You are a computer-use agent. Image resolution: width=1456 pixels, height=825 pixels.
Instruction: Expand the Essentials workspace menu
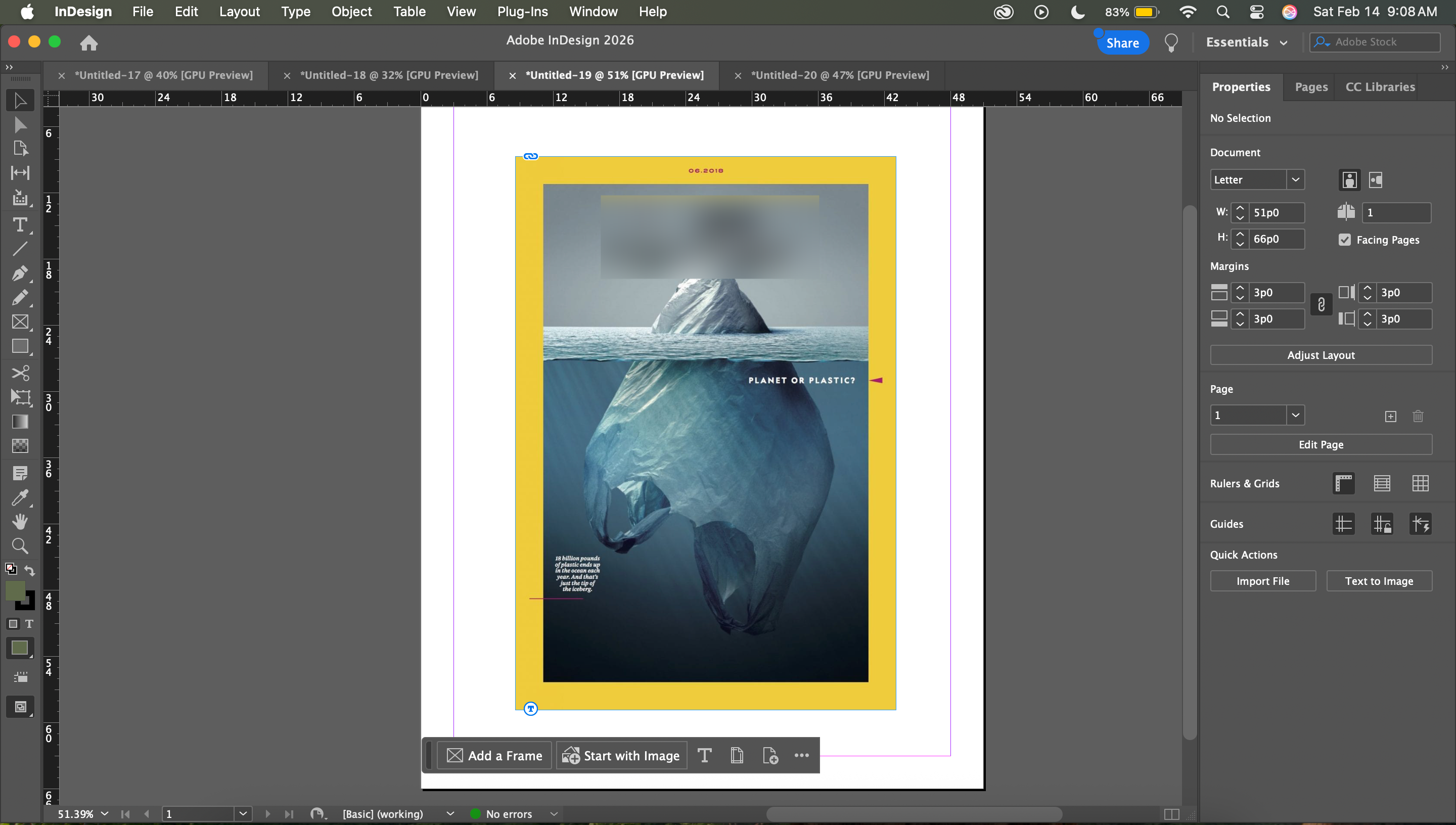1246,42
